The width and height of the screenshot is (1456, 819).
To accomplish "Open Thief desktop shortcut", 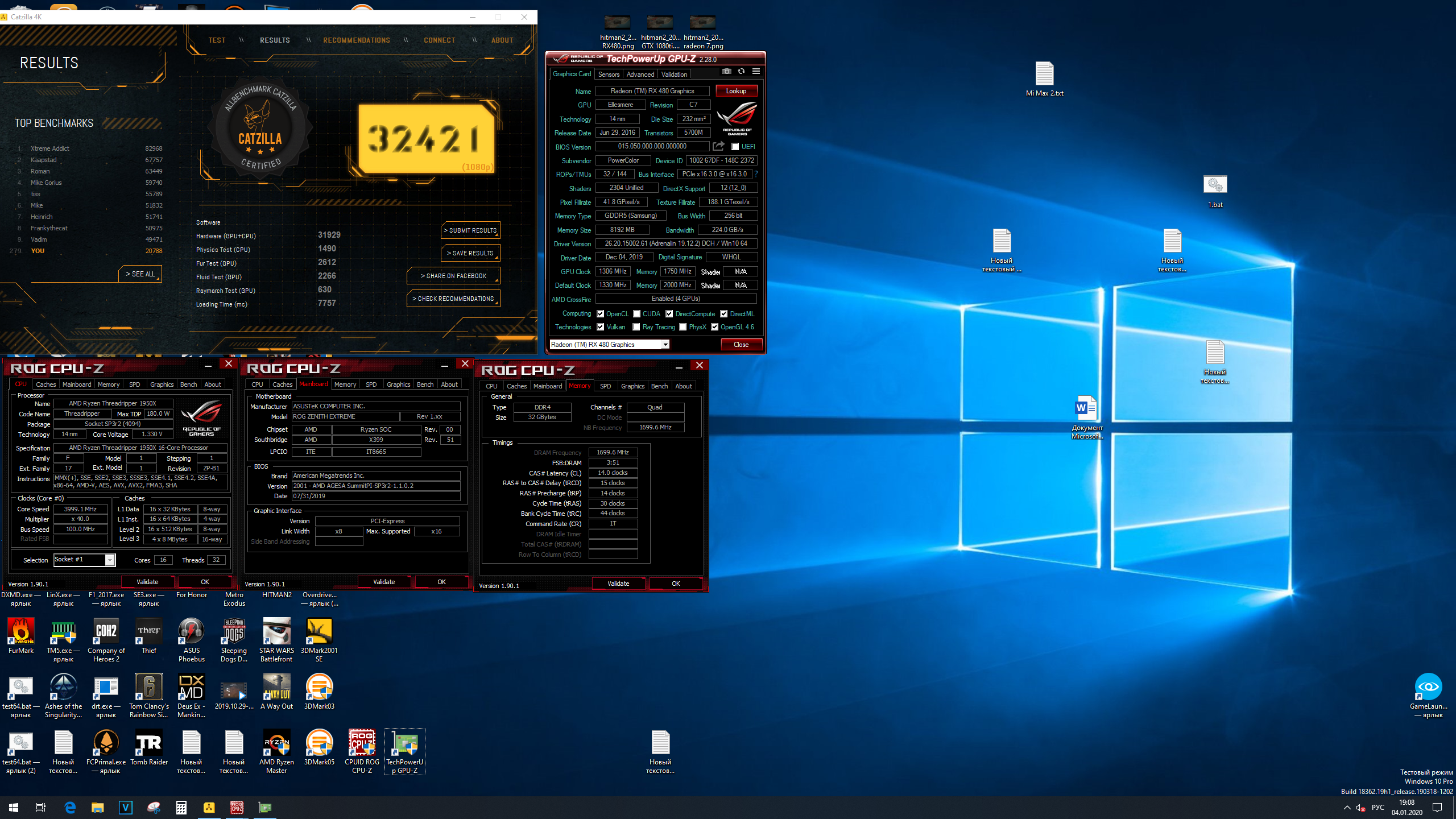I will (x=149, y=636).
